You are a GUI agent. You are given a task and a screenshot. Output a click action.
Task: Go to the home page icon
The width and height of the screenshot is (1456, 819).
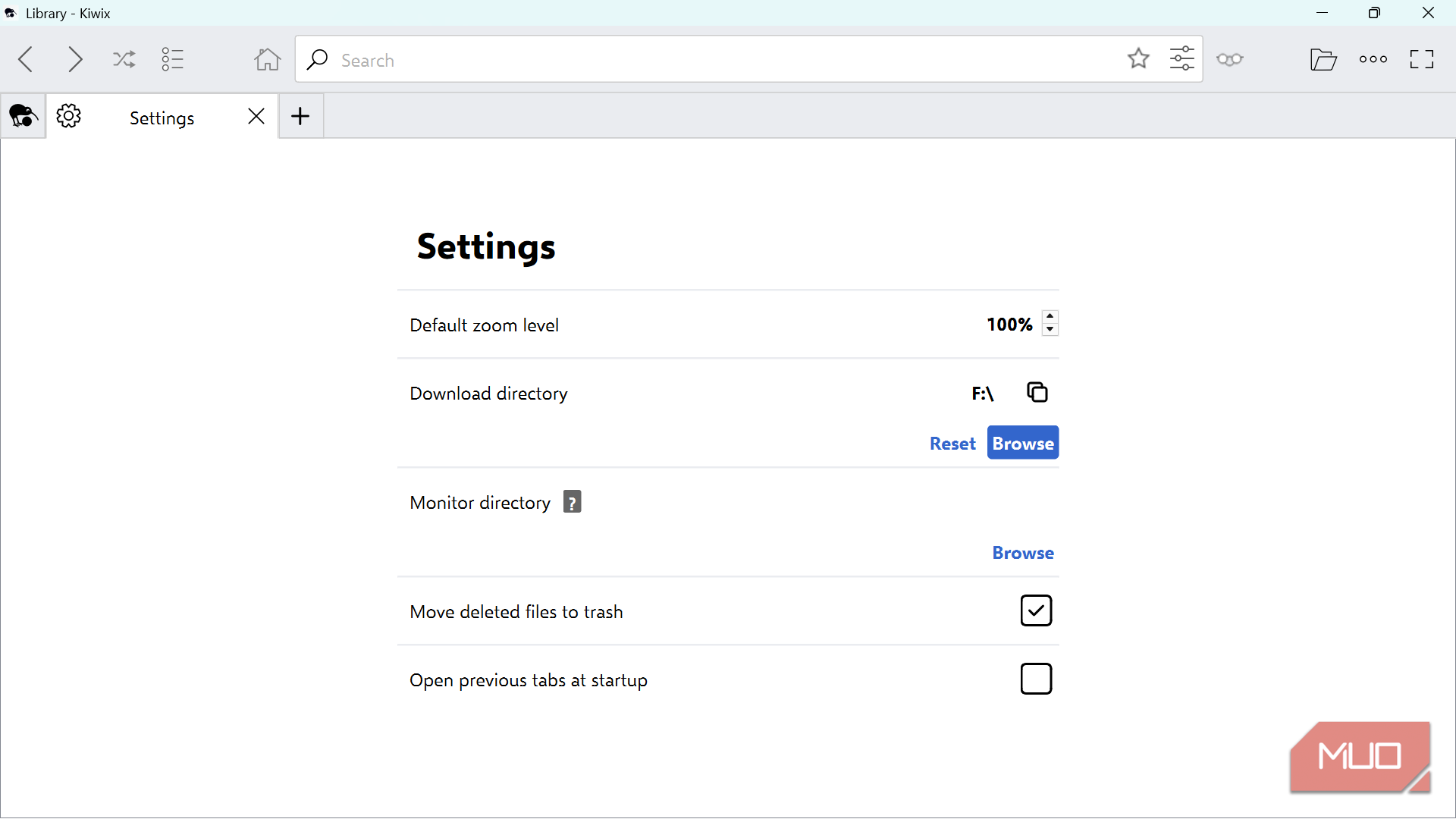tap(267, 59)
